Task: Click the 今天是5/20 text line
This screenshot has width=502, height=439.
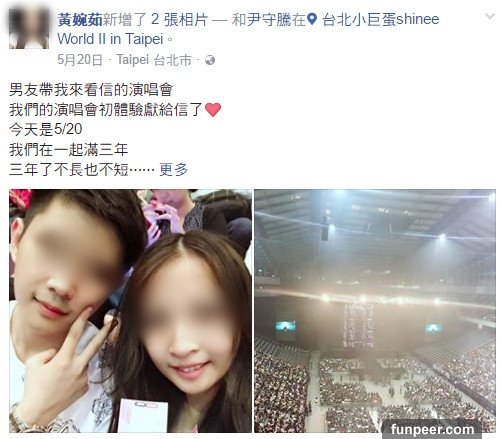Action: [46, 129]
